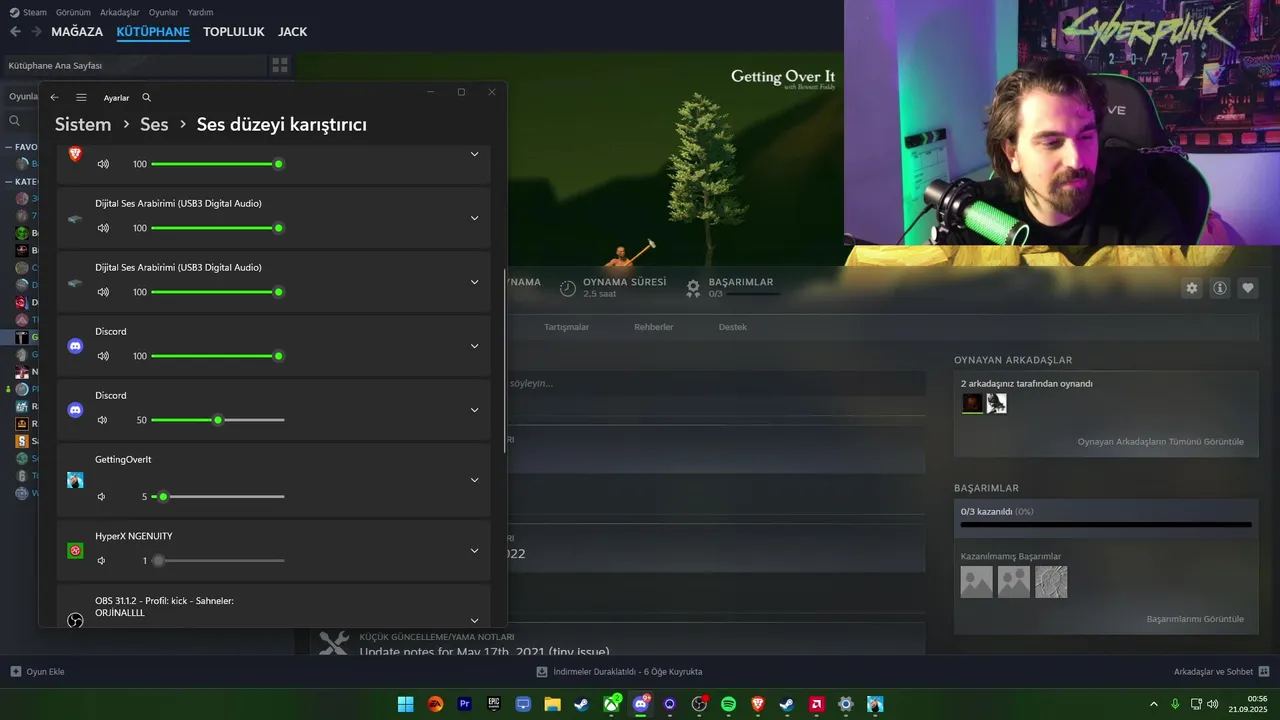
Task: Open Spotify from the taskbar
Action: coord(728,704)
